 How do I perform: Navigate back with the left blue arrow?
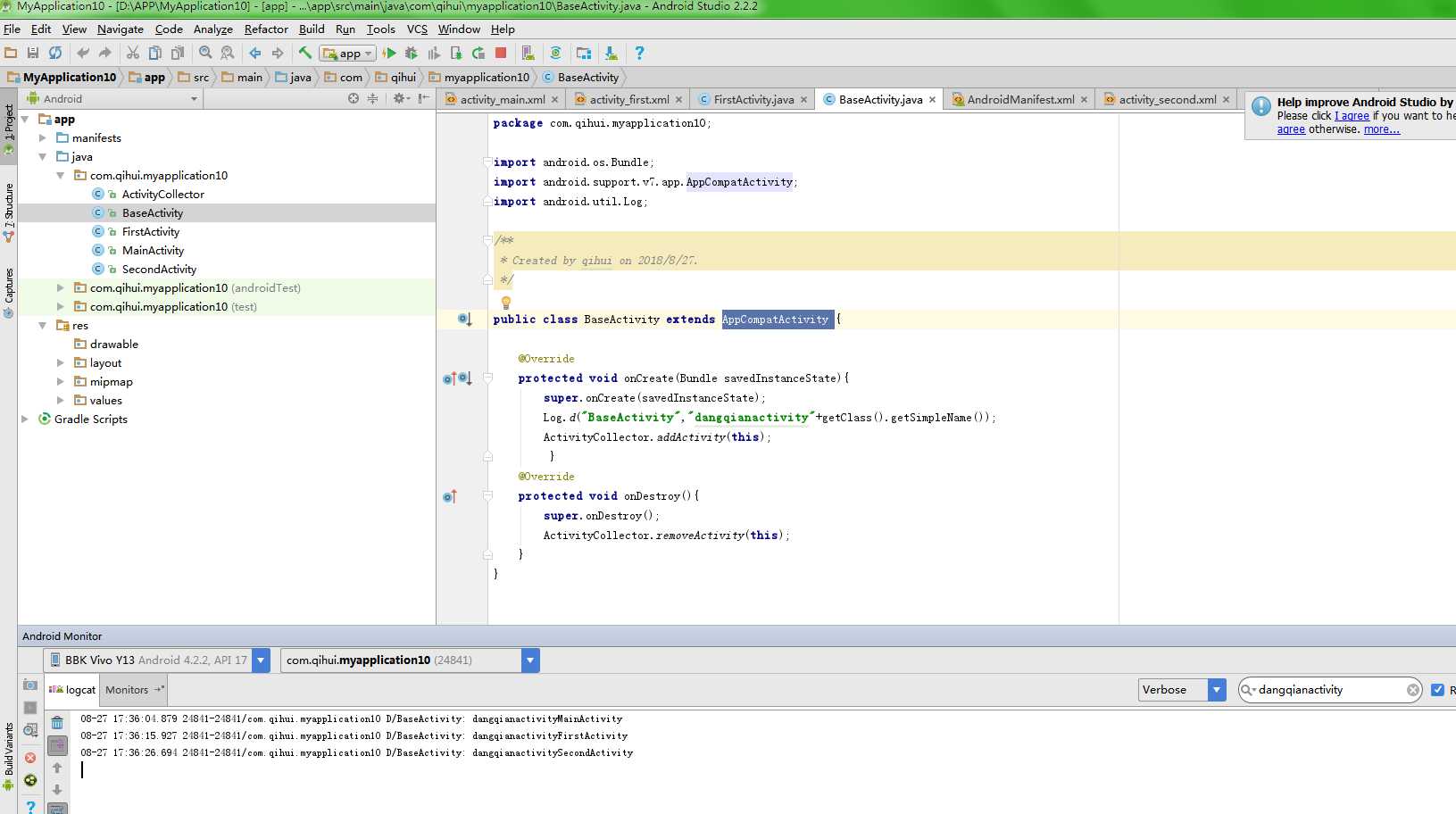click(255, 54)
